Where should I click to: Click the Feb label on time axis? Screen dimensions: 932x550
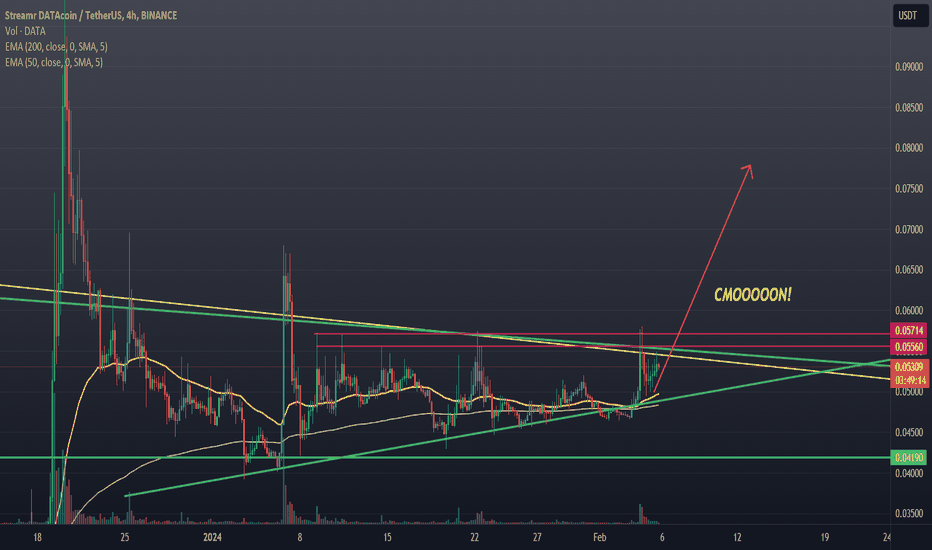click(600, 538)
